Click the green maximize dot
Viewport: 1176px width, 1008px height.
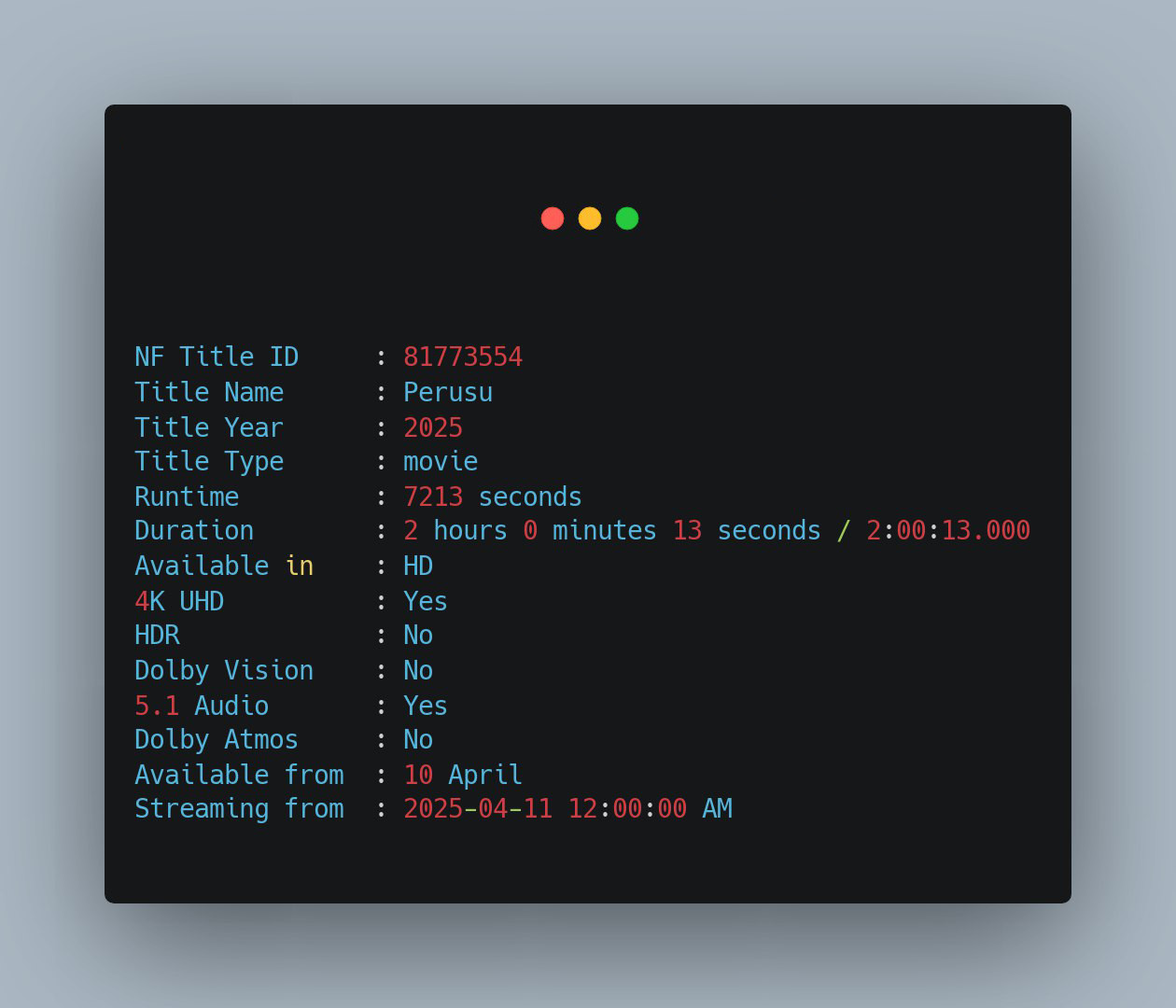[x=627, y=218]
